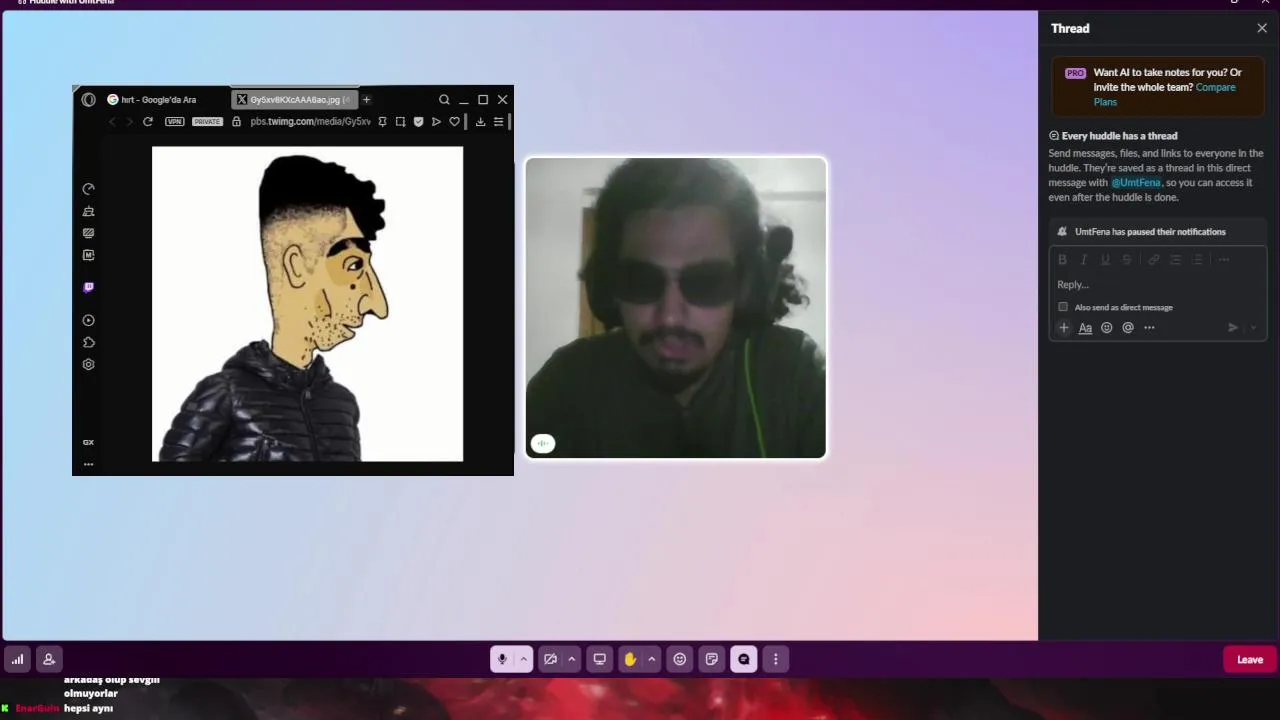
Task: Open emoji reactions in huddle bar
Action: click(680, 659)
